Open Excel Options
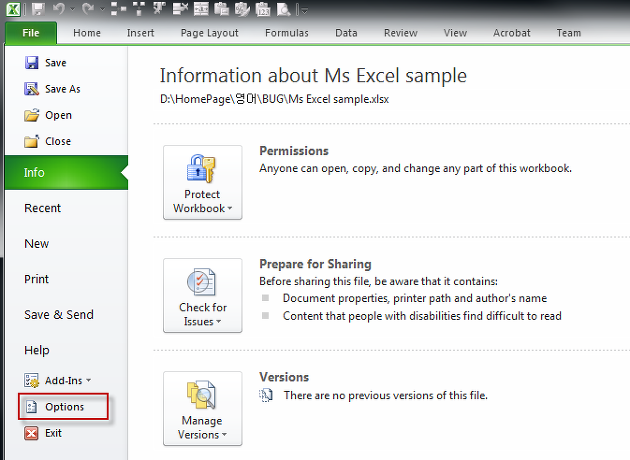This screenshot has height=460, width=630. (x=63, y=407)
